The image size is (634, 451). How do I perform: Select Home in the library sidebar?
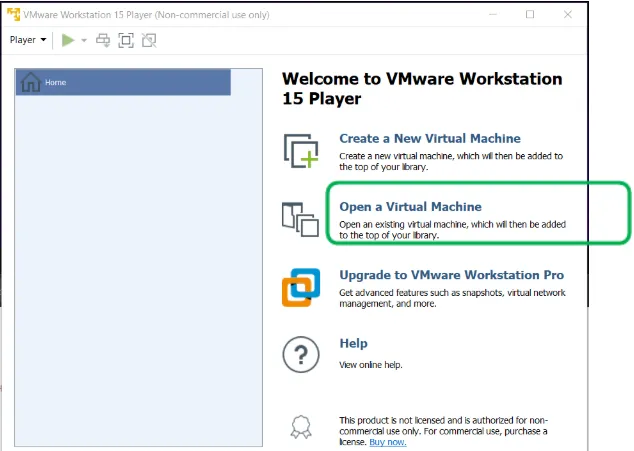[x=123, y=82]
